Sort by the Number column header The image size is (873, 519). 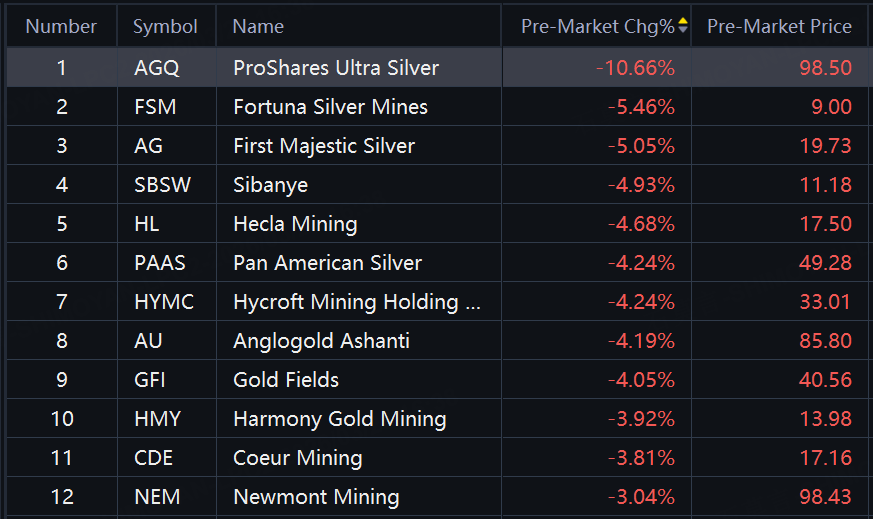click(x=61, y=27)
